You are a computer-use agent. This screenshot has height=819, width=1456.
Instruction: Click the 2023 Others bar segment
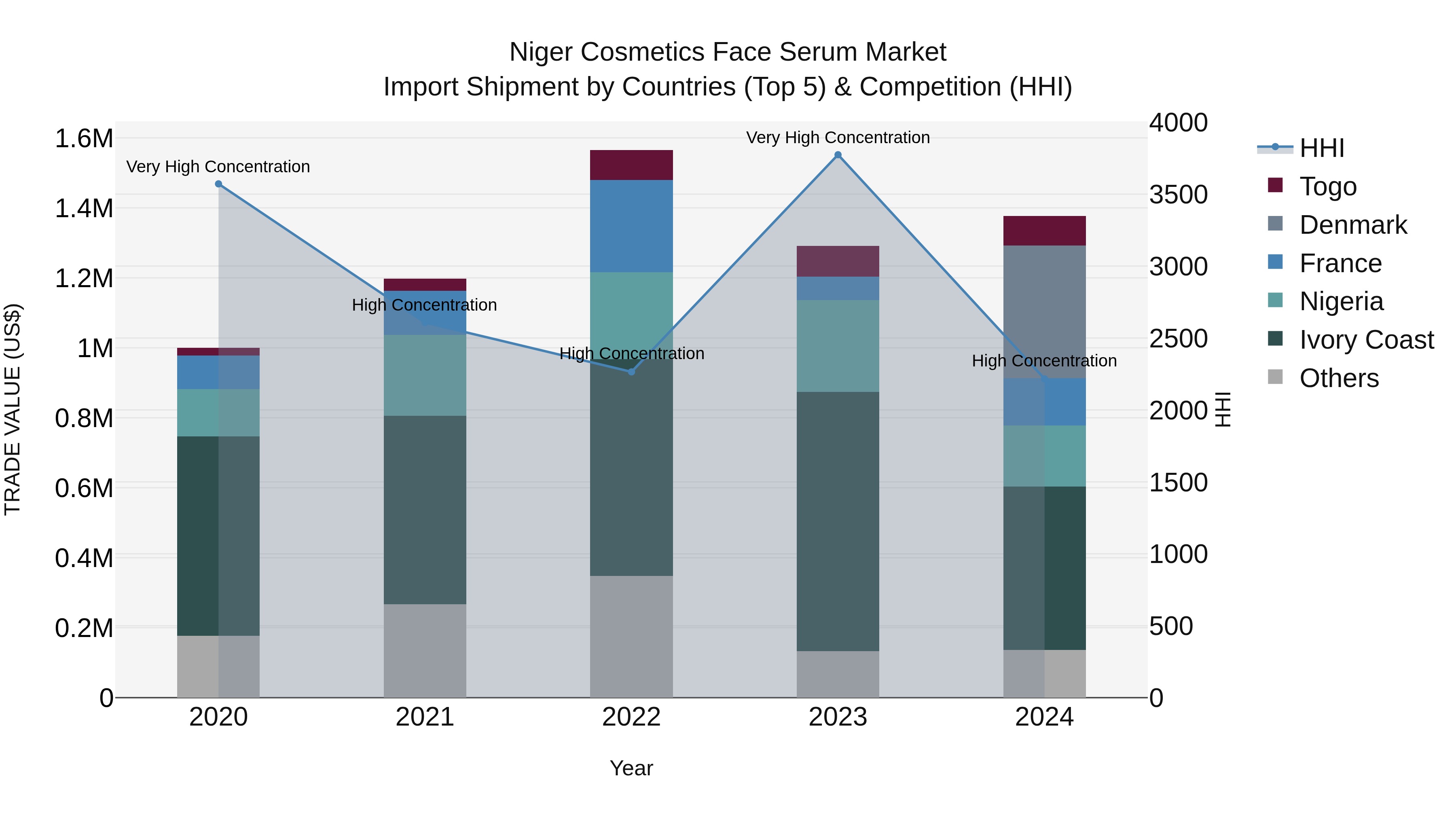click(838, 674)
